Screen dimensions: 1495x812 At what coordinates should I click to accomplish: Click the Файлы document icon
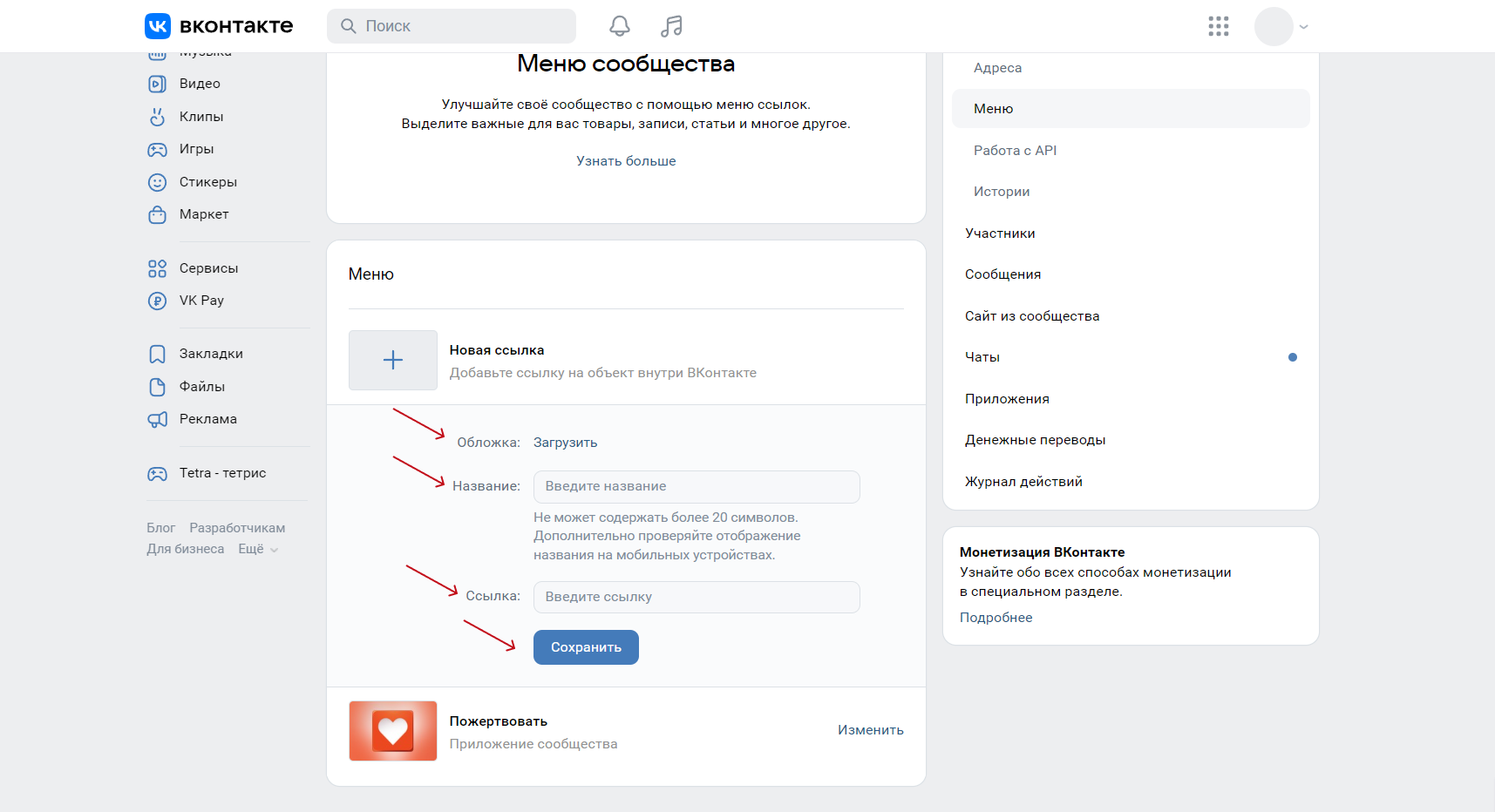pyautogui.click(x=157, y=387)
